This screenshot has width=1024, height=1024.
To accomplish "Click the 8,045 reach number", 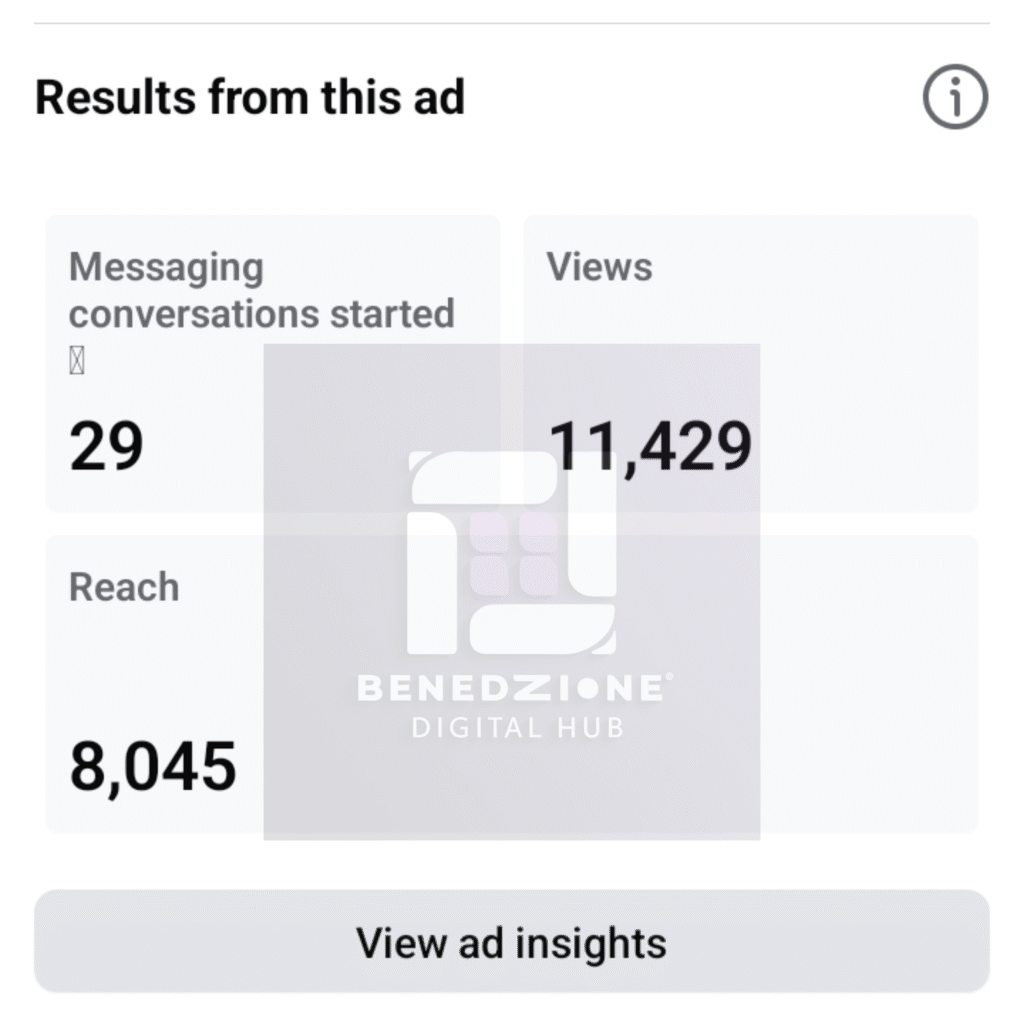I will (x=153, y=767).
